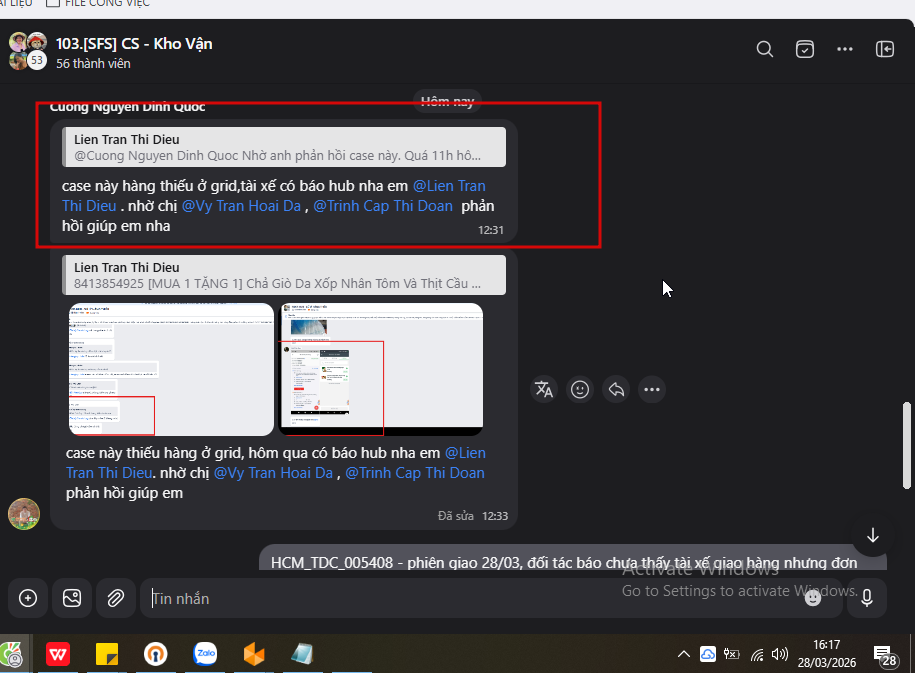Click the HCM_TDC_005408 message bubble
This screenshot has height=673, width=915.
(x=573, y=559)
